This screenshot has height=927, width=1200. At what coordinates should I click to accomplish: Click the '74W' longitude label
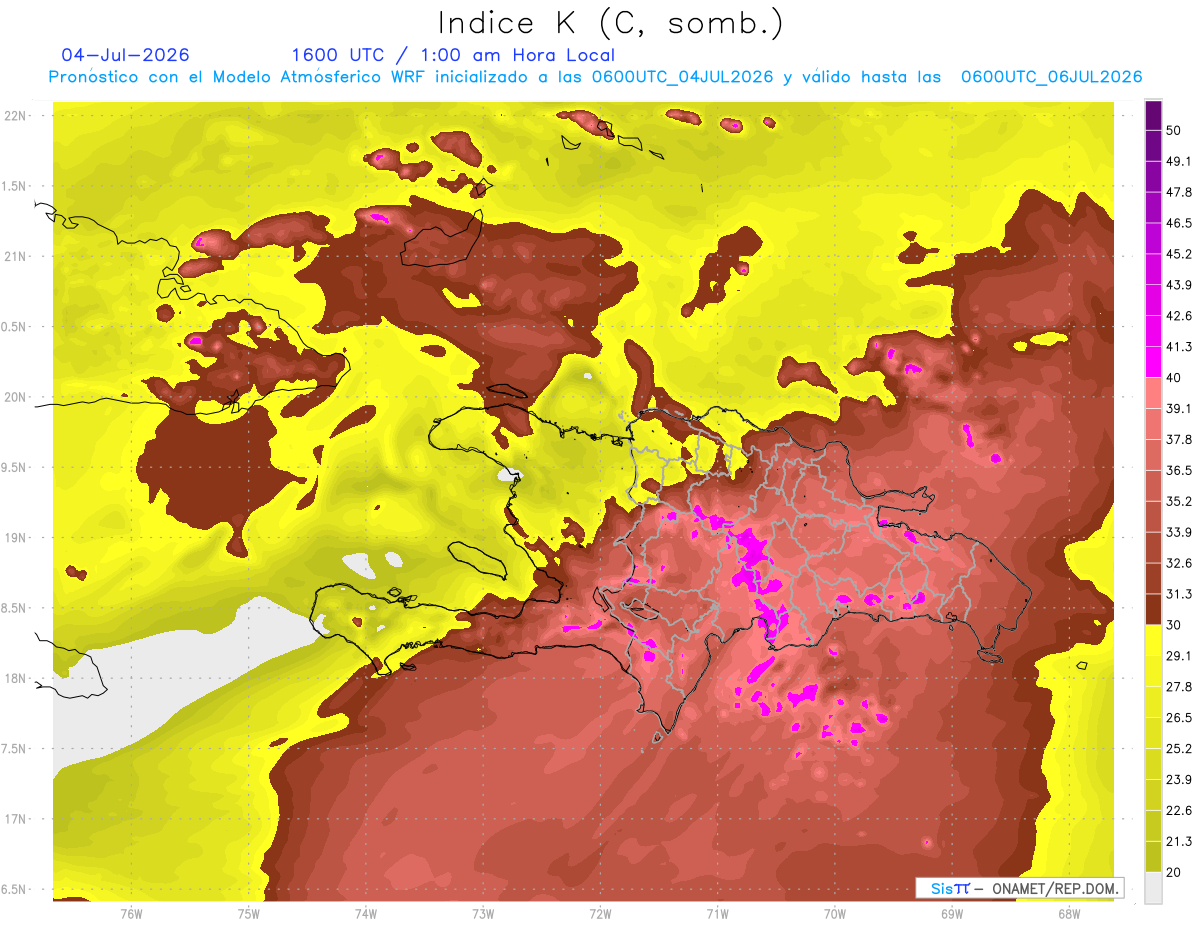(x=366, y=913)
